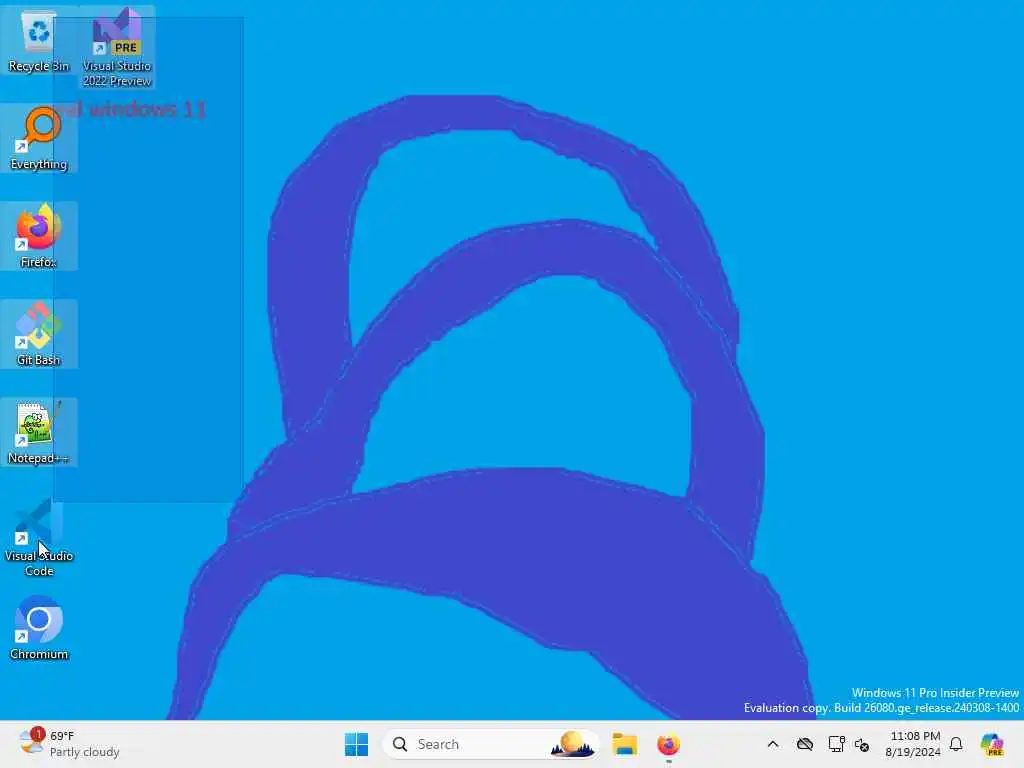Select the Visual Studio 2022 Preview shortcut
1024x768 pixels.
(117, 48)
